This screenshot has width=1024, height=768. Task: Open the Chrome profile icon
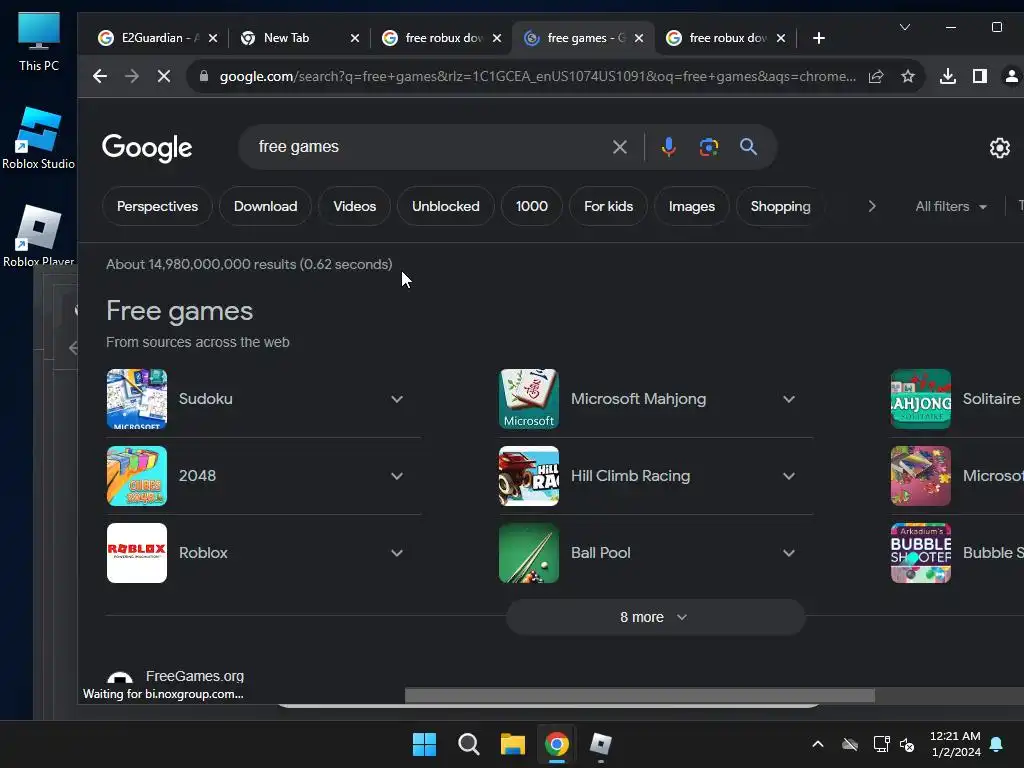[x=1011, y=76]
